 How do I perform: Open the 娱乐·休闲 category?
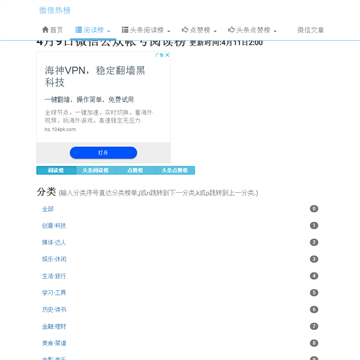(54, 259)
